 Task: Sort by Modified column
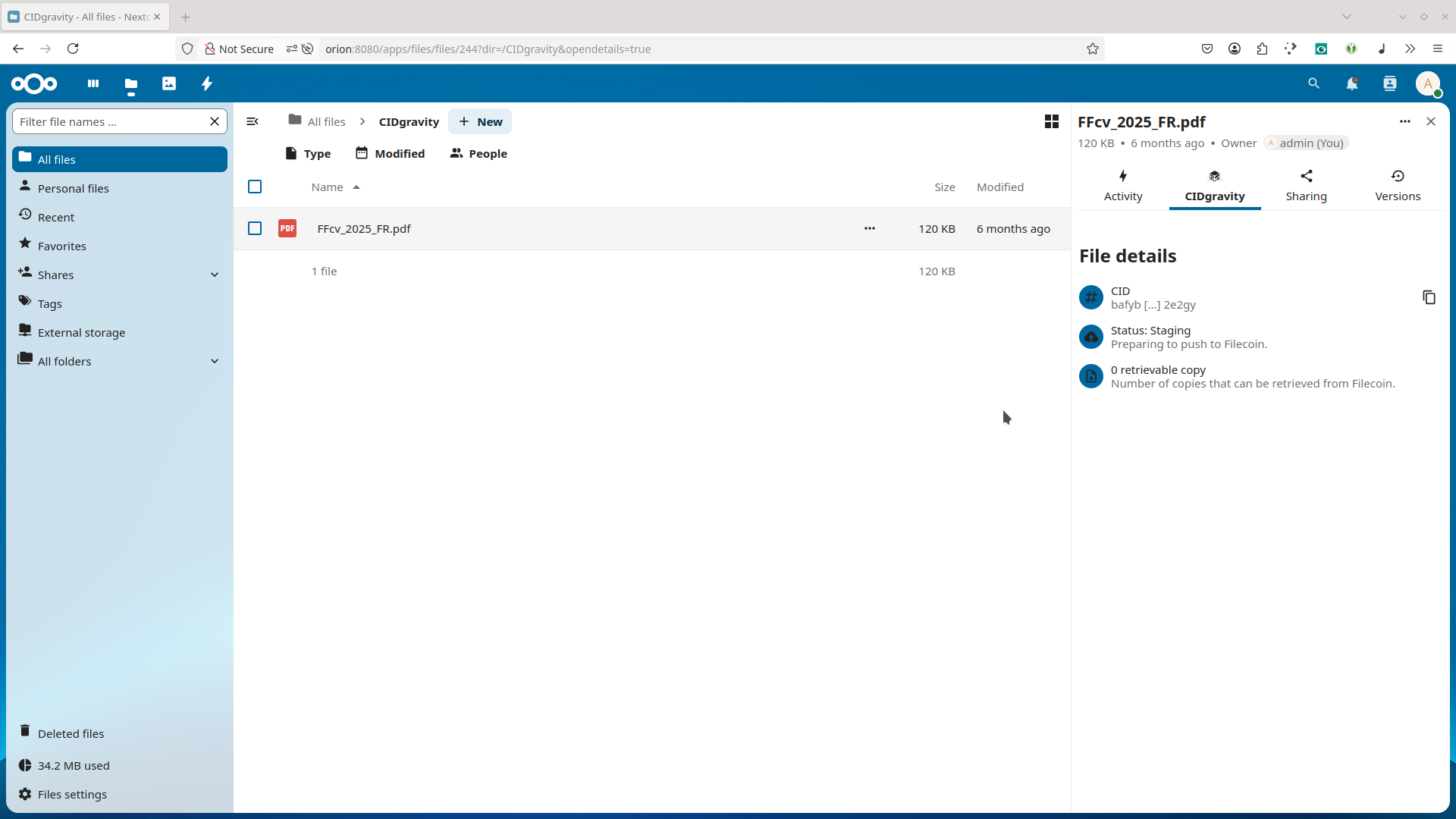click(1000, 187)
